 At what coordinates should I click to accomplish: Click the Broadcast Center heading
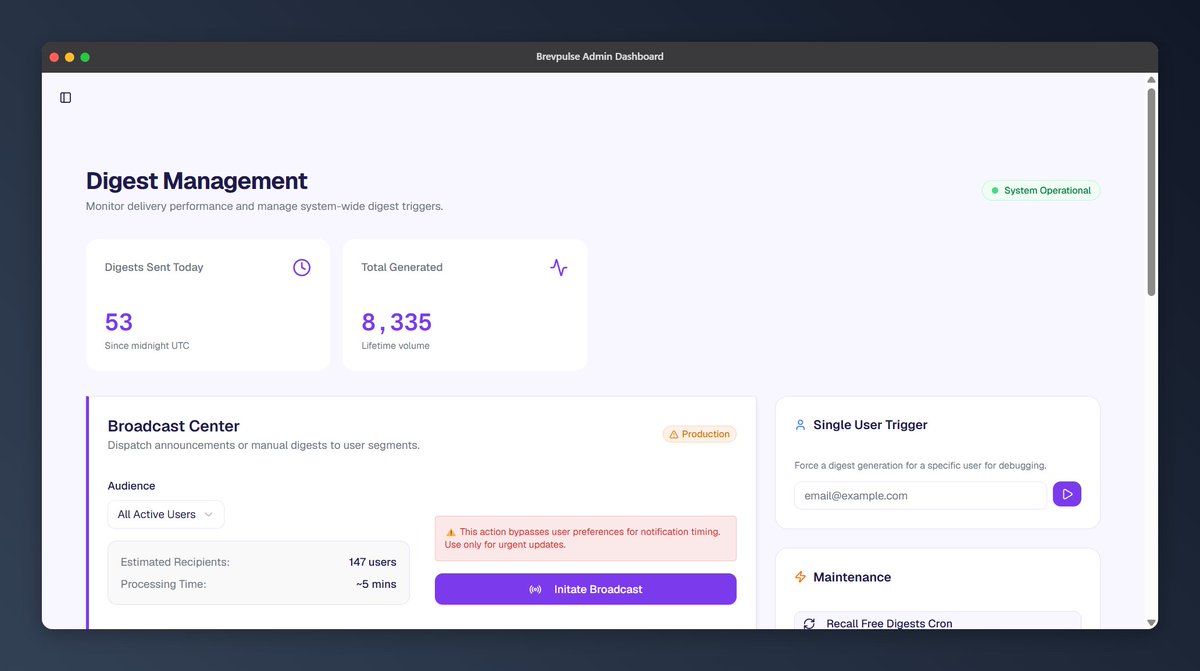[174, 426]
